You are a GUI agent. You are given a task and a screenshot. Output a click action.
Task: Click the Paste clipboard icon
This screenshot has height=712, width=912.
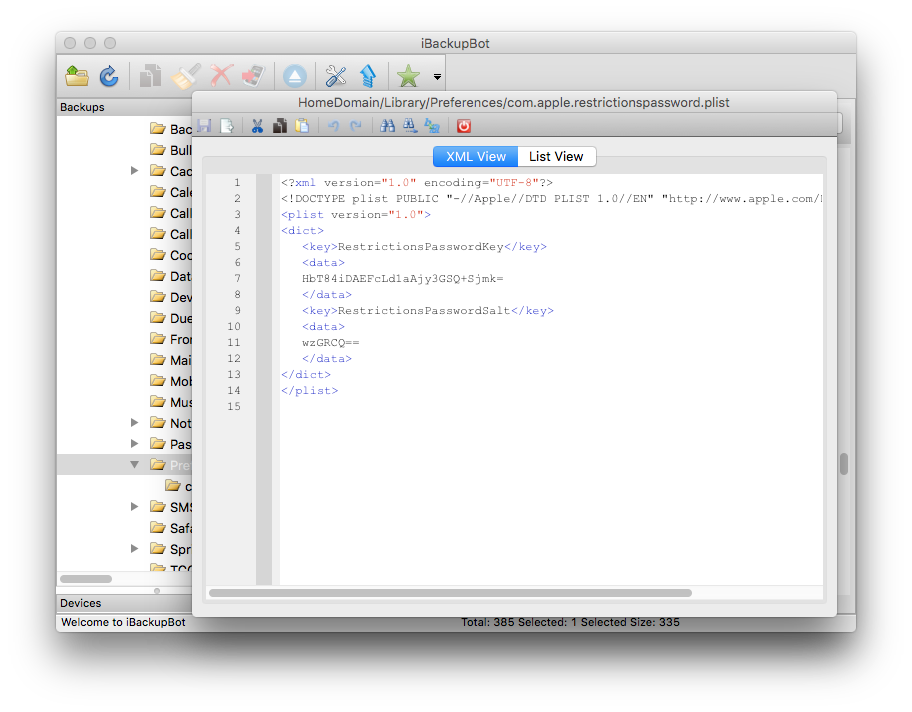click(302, 126)
